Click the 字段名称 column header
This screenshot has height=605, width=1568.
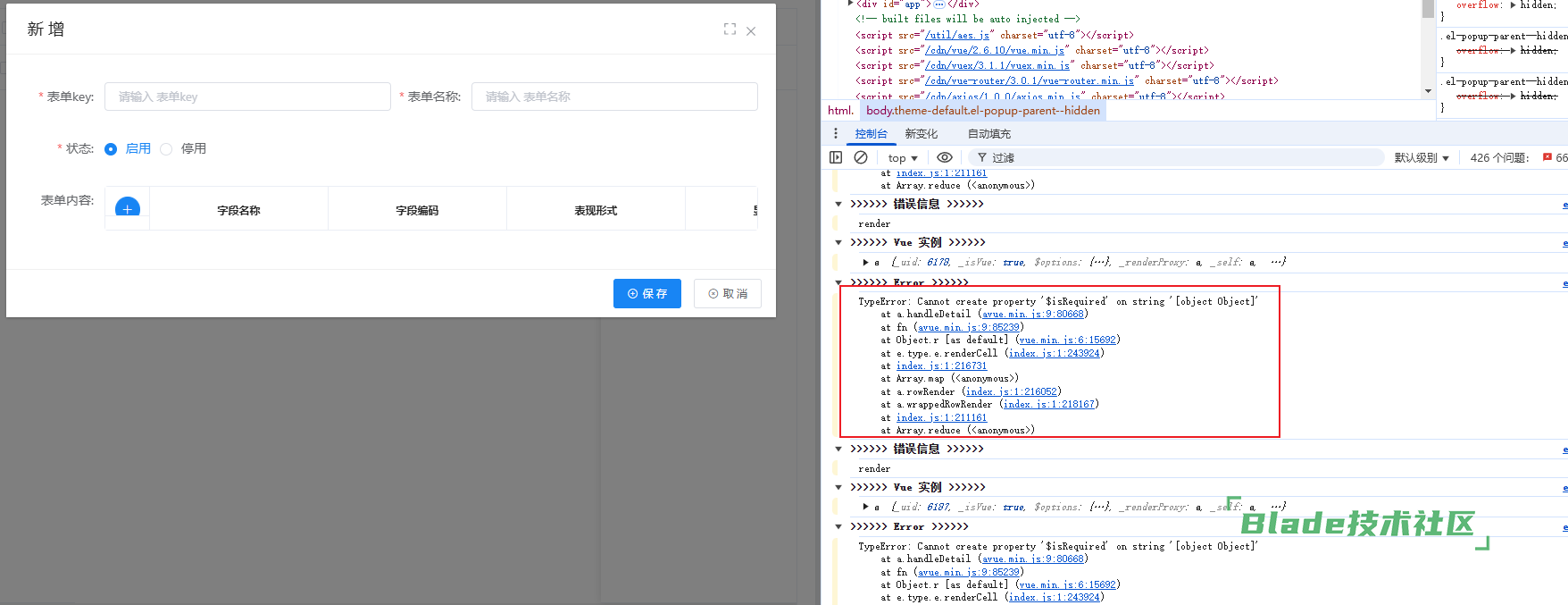click(x=238, y=211)
